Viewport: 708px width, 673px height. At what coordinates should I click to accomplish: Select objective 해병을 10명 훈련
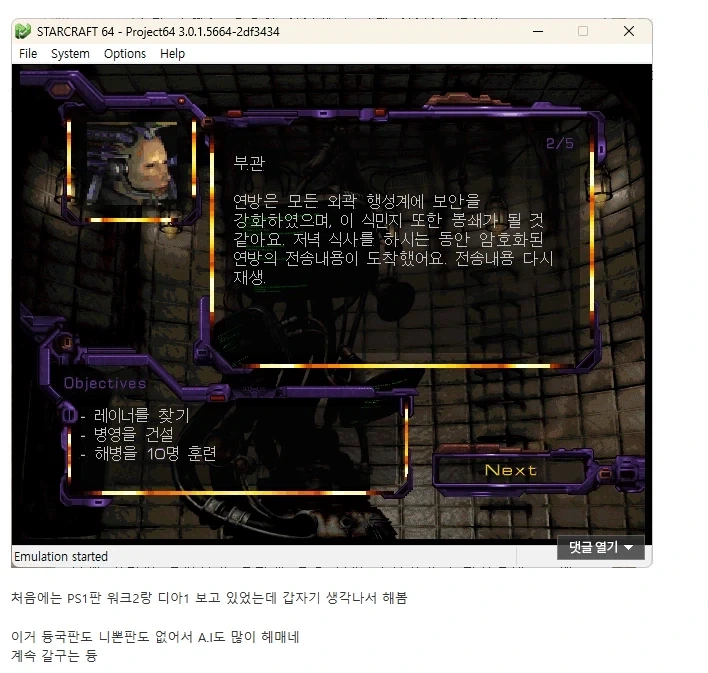click(x=155, y=453)
